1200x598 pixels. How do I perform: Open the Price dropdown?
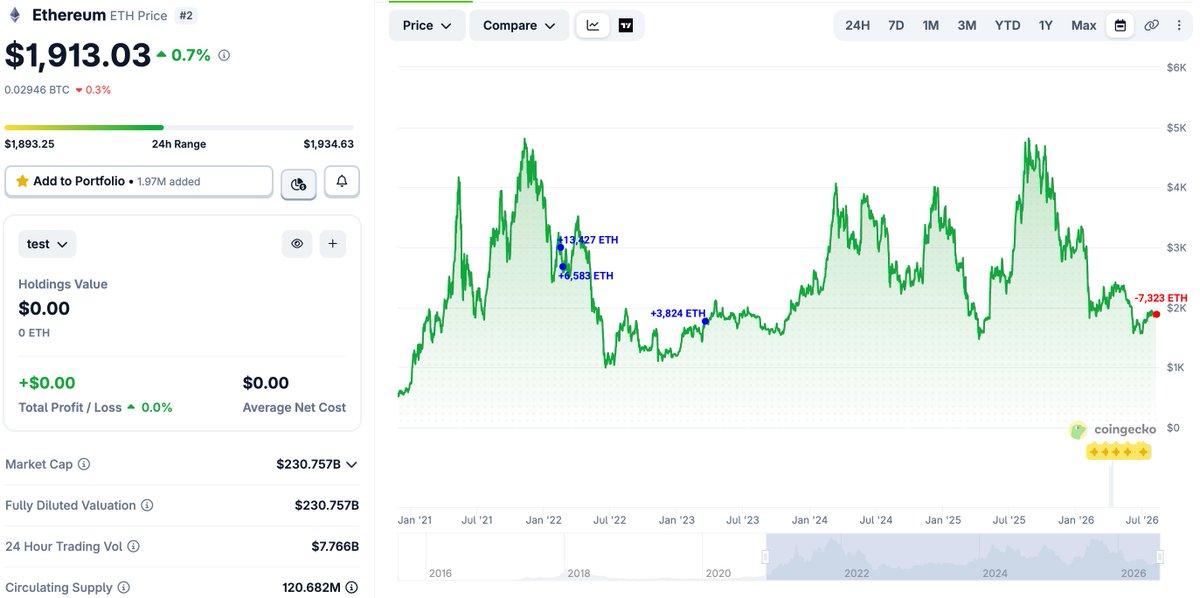tap(427, 25)
